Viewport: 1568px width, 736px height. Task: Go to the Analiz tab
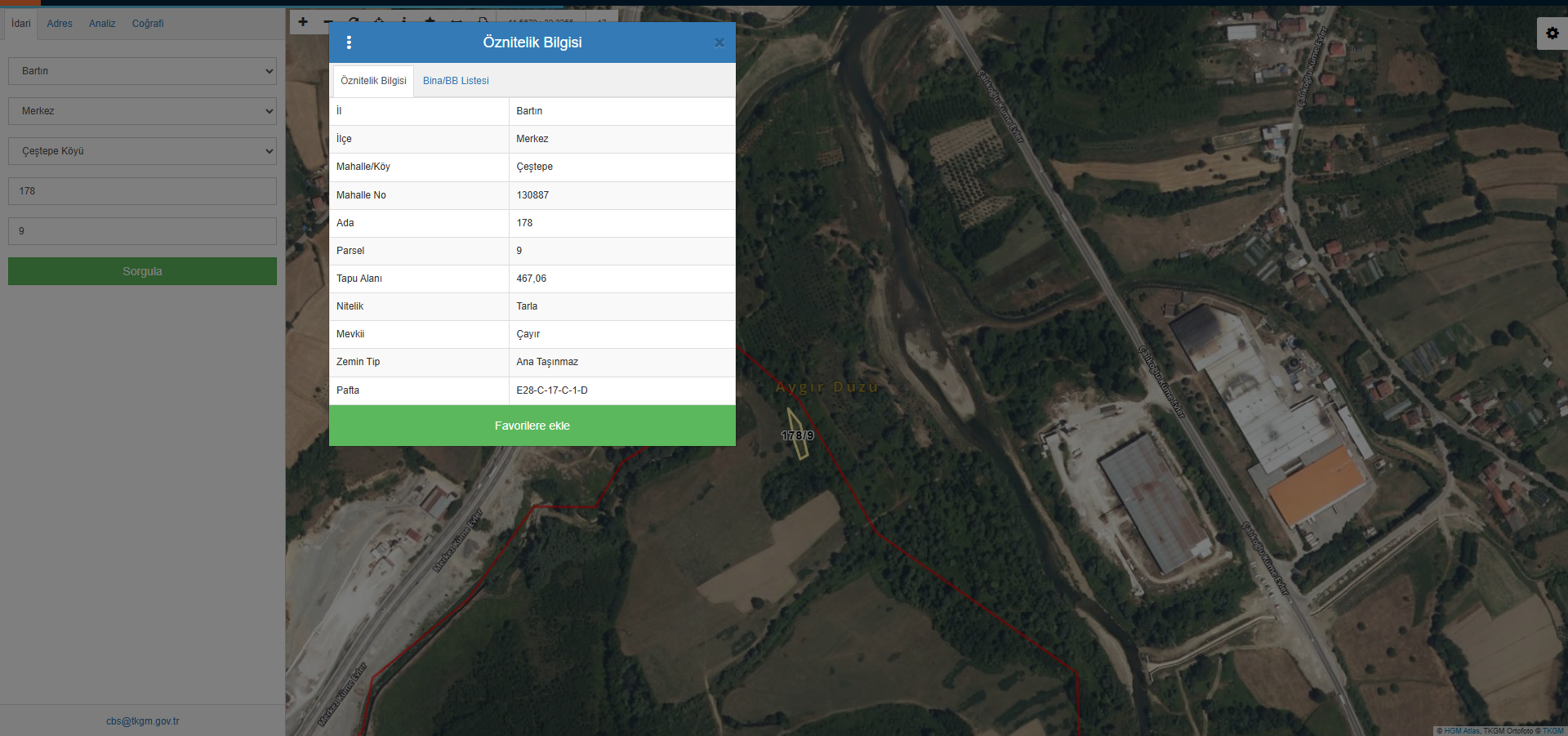[102, 24]
